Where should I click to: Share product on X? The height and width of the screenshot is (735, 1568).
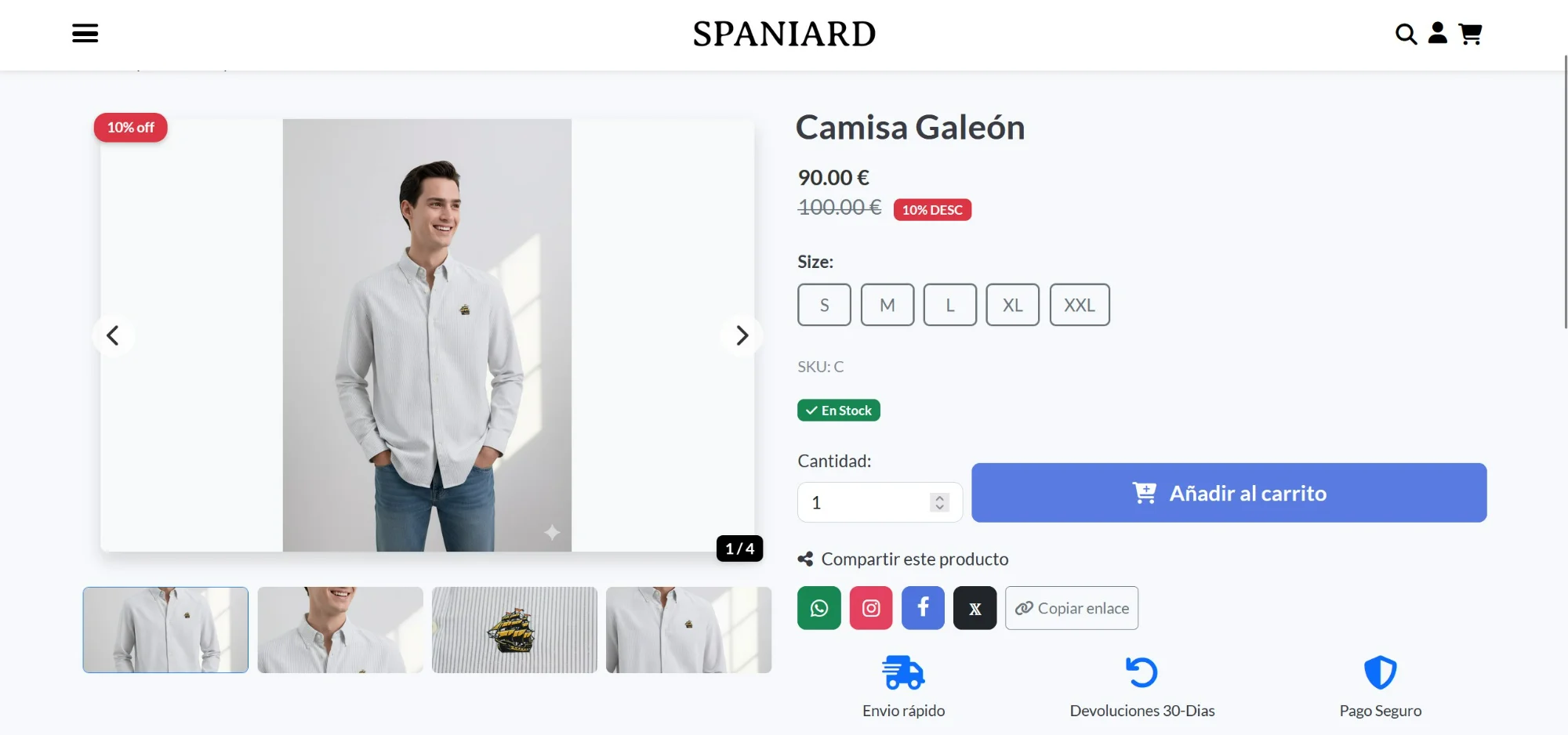[975, 608]
